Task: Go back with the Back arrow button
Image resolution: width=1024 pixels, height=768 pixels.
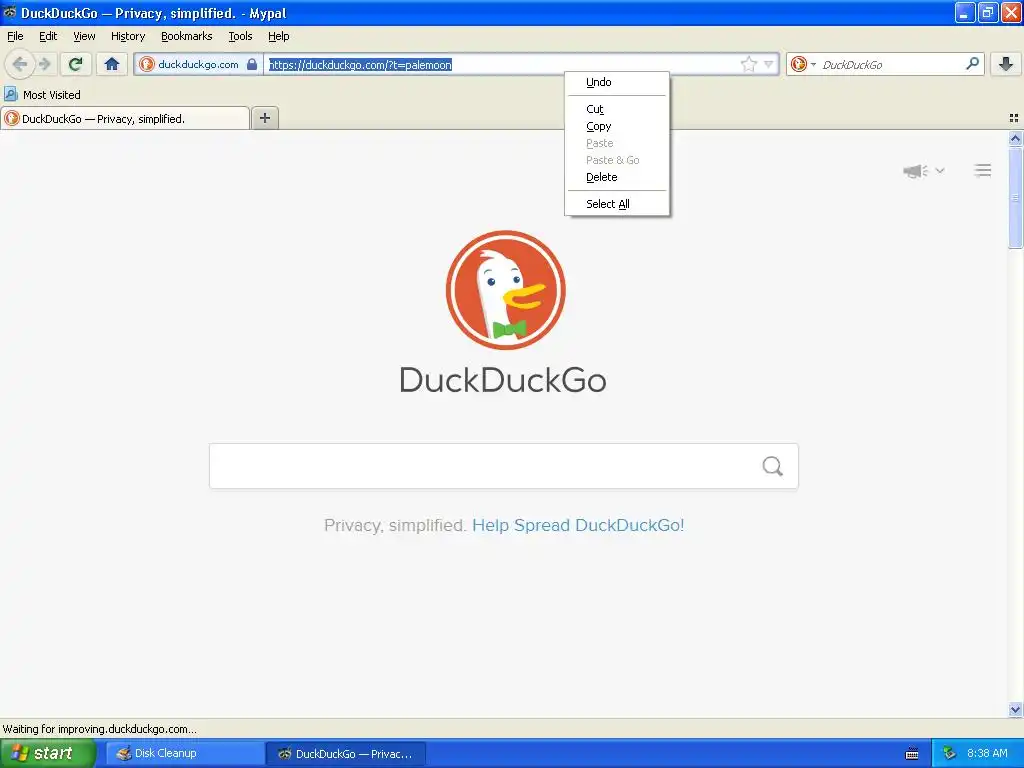Action: (x=20, y=64)
